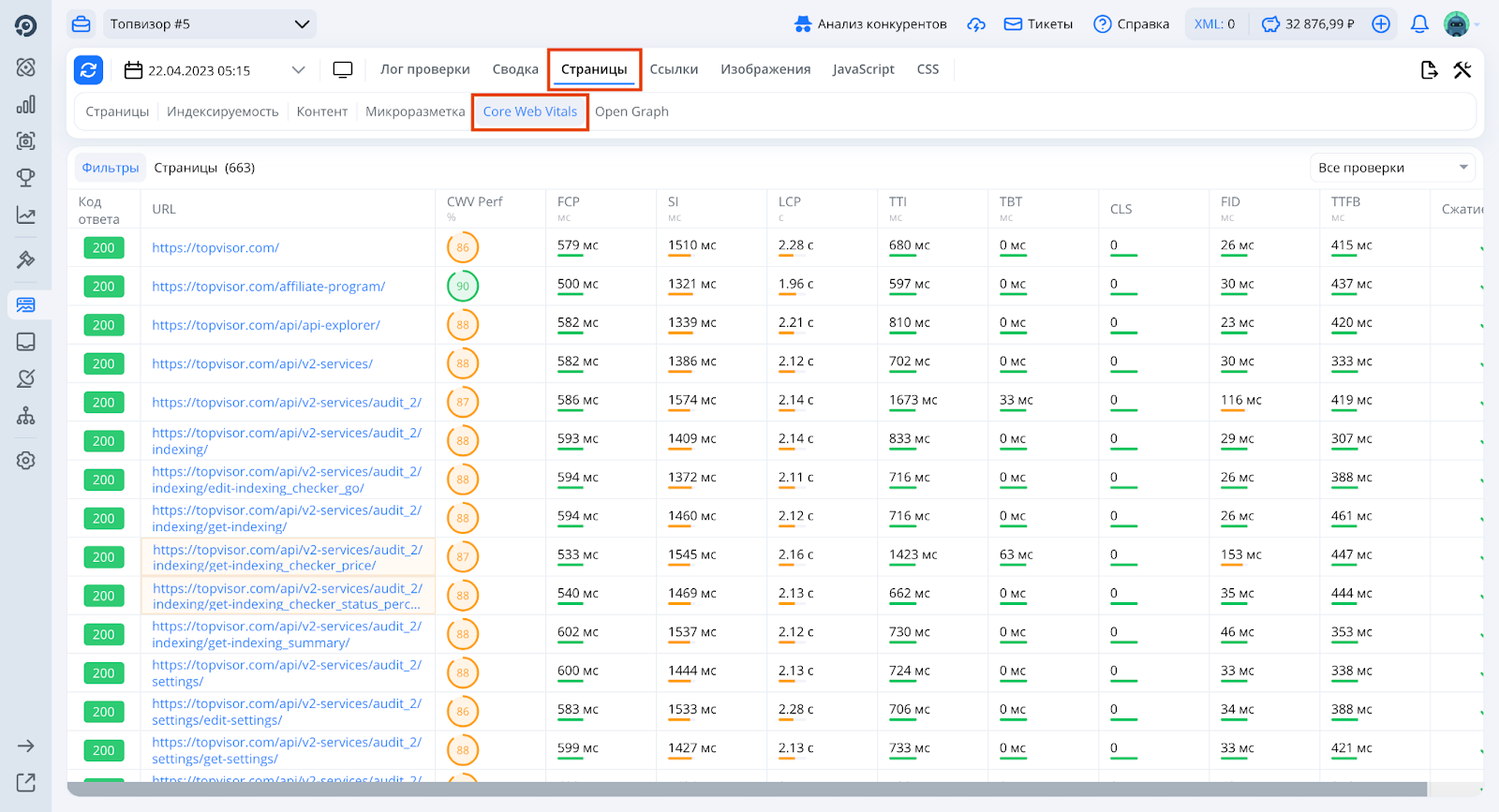This screenshot has height=812, width=1499.
Task: Expand sidebar with the arrow icon
Action: coord(26,746)
